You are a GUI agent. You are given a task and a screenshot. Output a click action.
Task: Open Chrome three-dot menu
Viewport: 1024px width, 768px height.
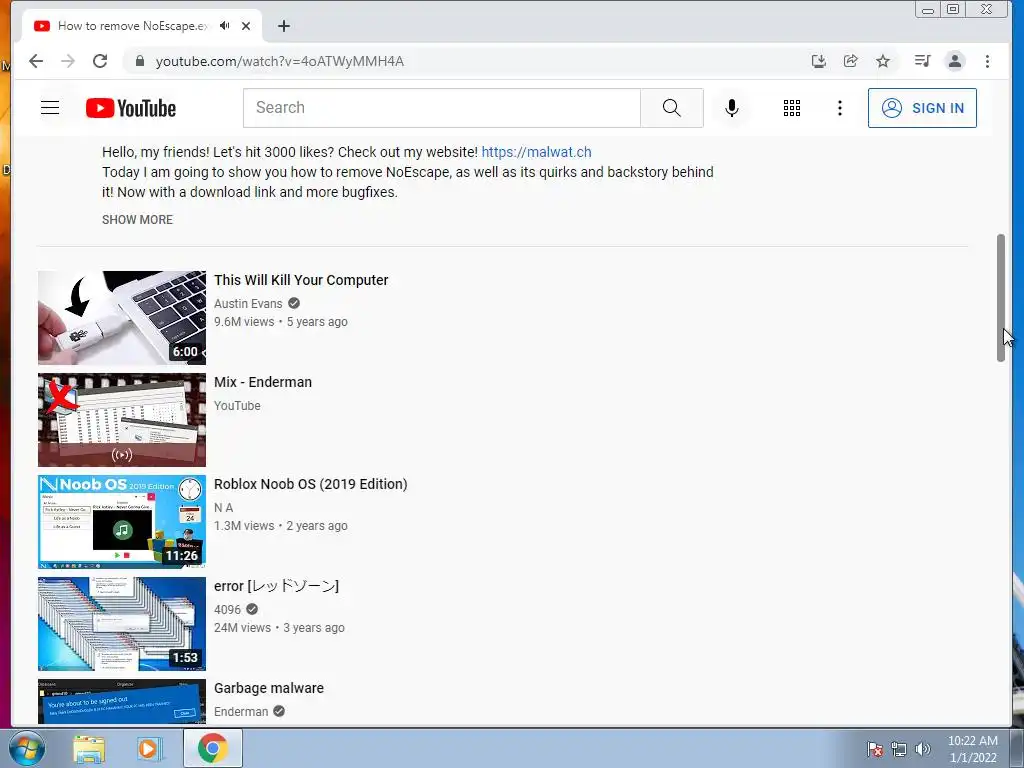click(987, 61)
